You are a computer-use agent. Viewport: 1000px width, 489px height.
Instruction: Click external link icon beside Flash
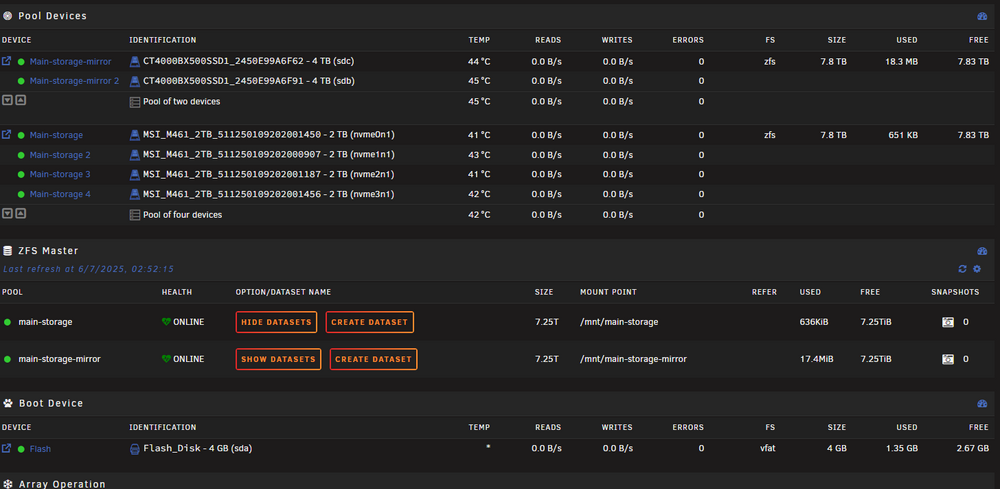[x=6, y=449]
